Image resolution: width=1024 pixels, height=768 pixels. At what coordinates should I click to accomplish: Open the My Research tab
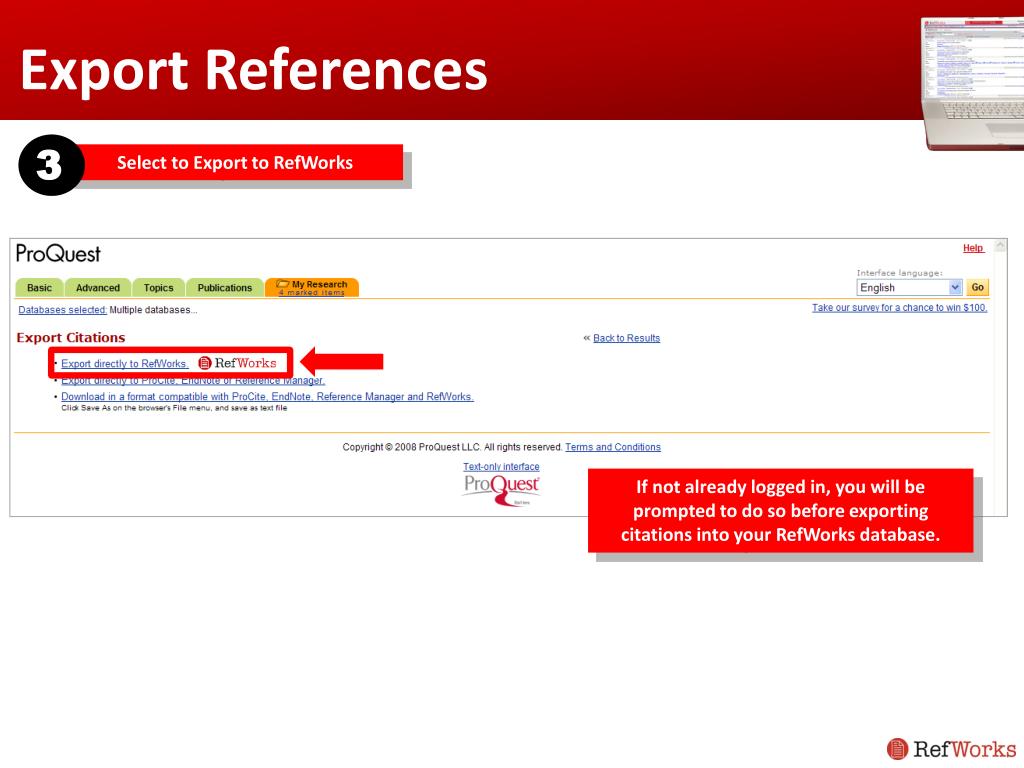(x=312, y=287)
